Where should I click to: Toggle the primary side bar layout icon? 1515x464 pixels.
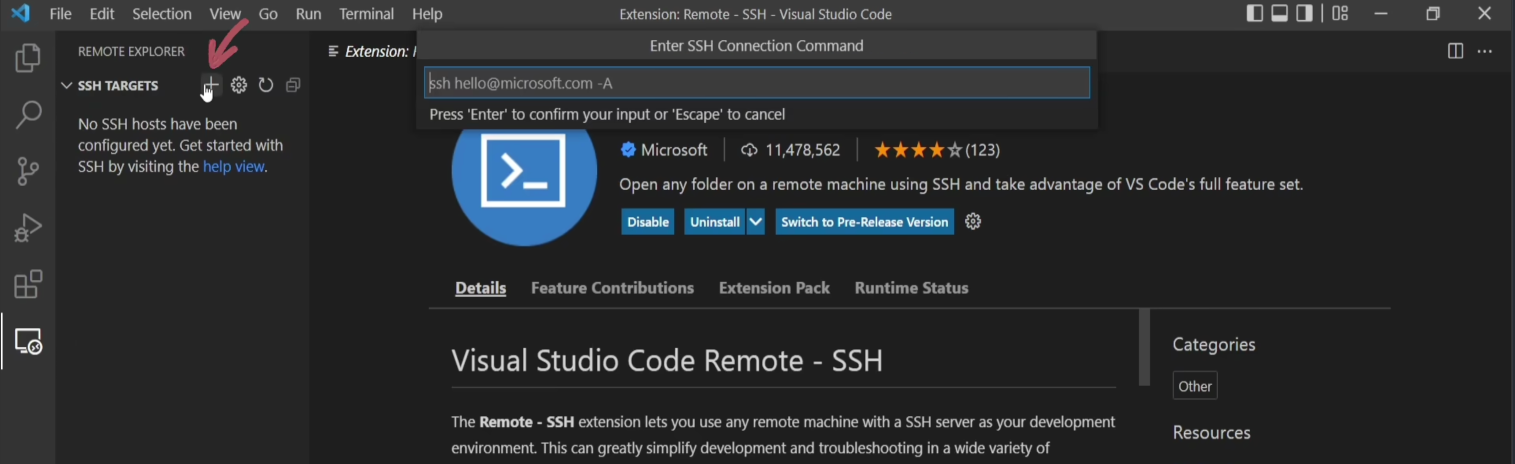[1255, 14]
